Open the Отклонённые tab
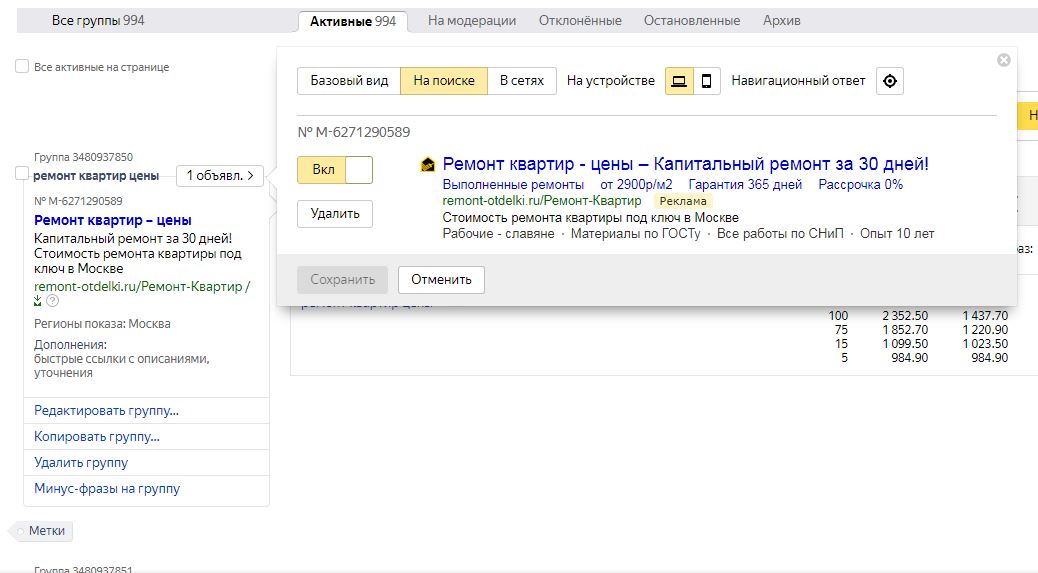The width and height of the screenshot is (1038, 573). point(580,21)
